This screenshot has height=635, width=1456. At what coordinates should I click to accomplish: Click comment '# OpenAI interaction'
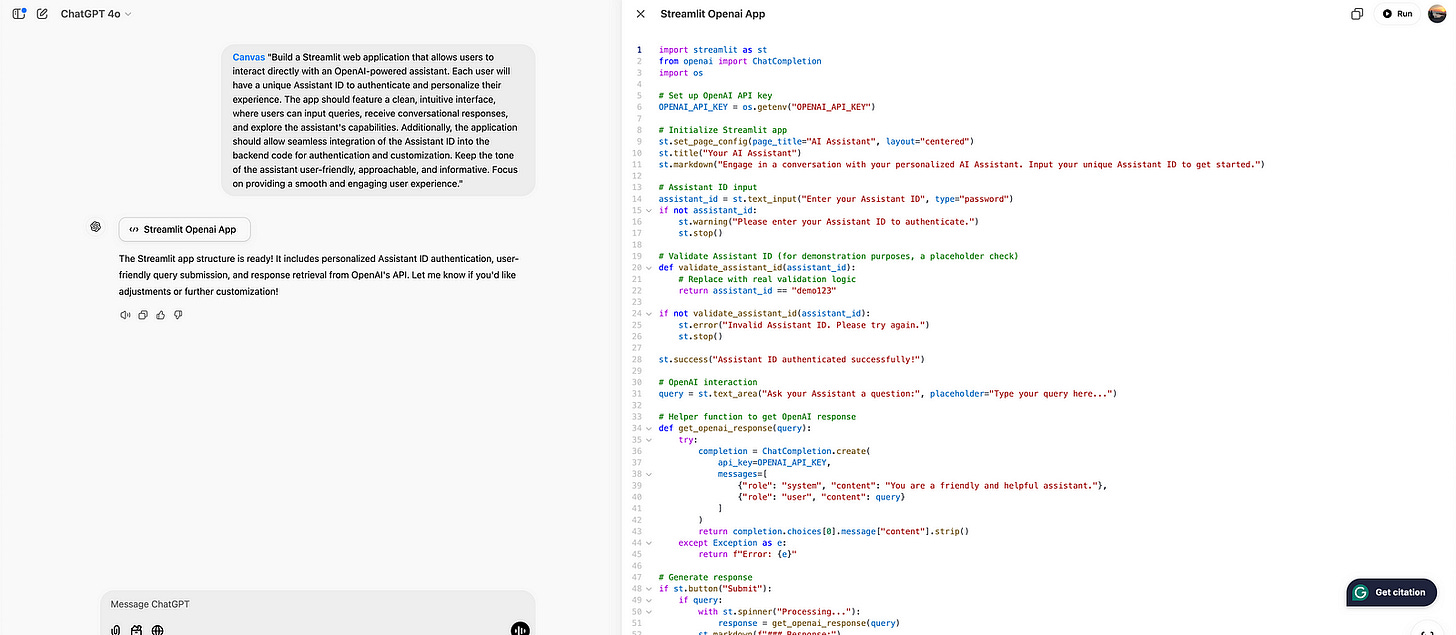tap(708, 382)
